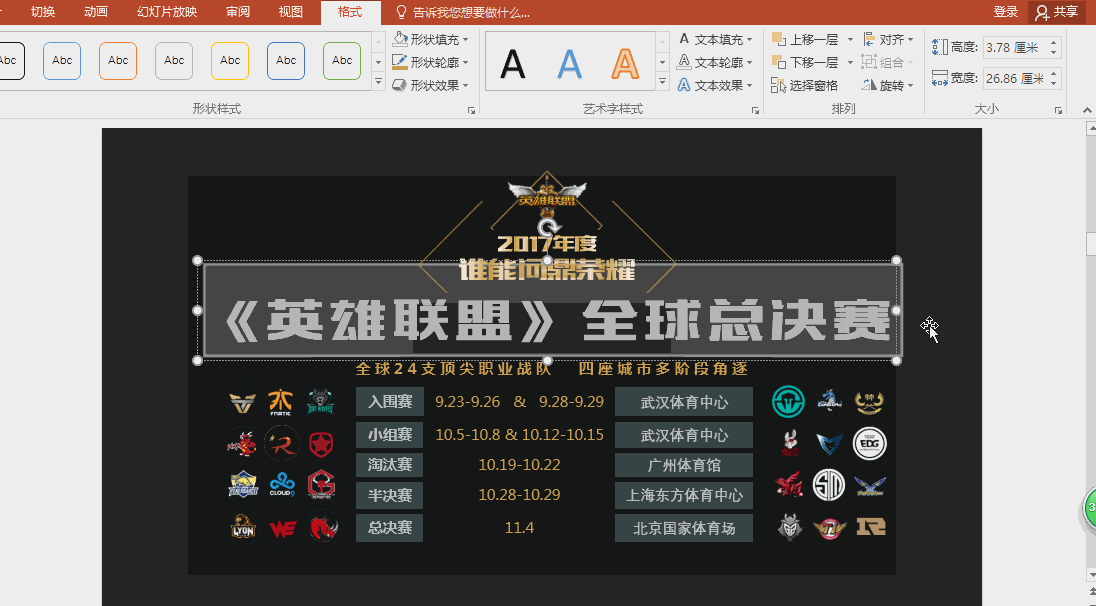This screenshot has width=1096, height=606.
Task: Open 文本轮廓 text outline
Action: click(715, 62)
